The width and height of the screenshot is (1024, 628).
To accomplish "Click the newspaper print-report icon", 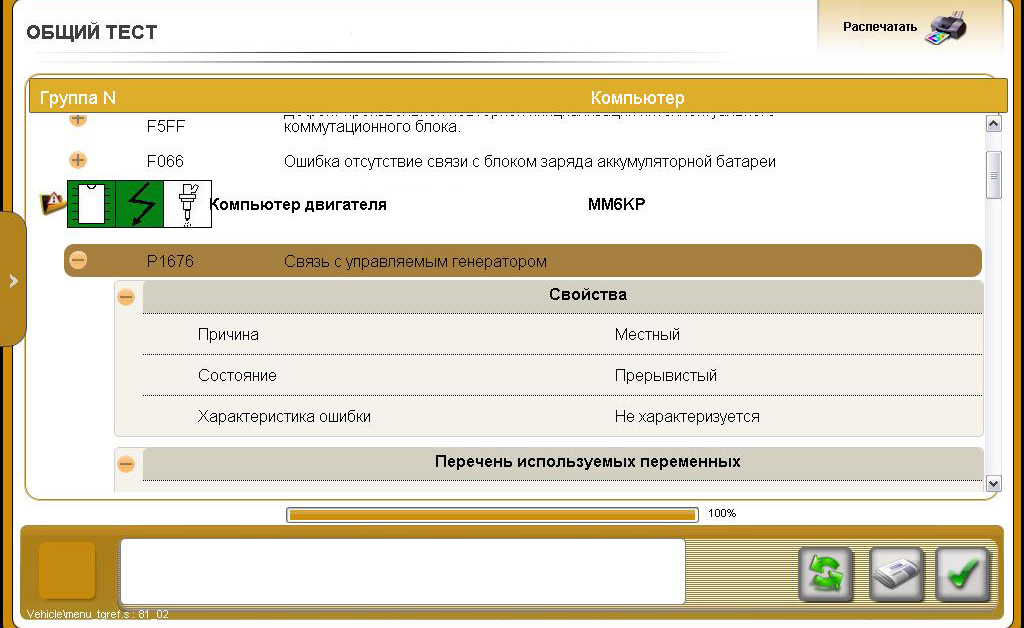I will pyautogui.click(x=896, y=574).
